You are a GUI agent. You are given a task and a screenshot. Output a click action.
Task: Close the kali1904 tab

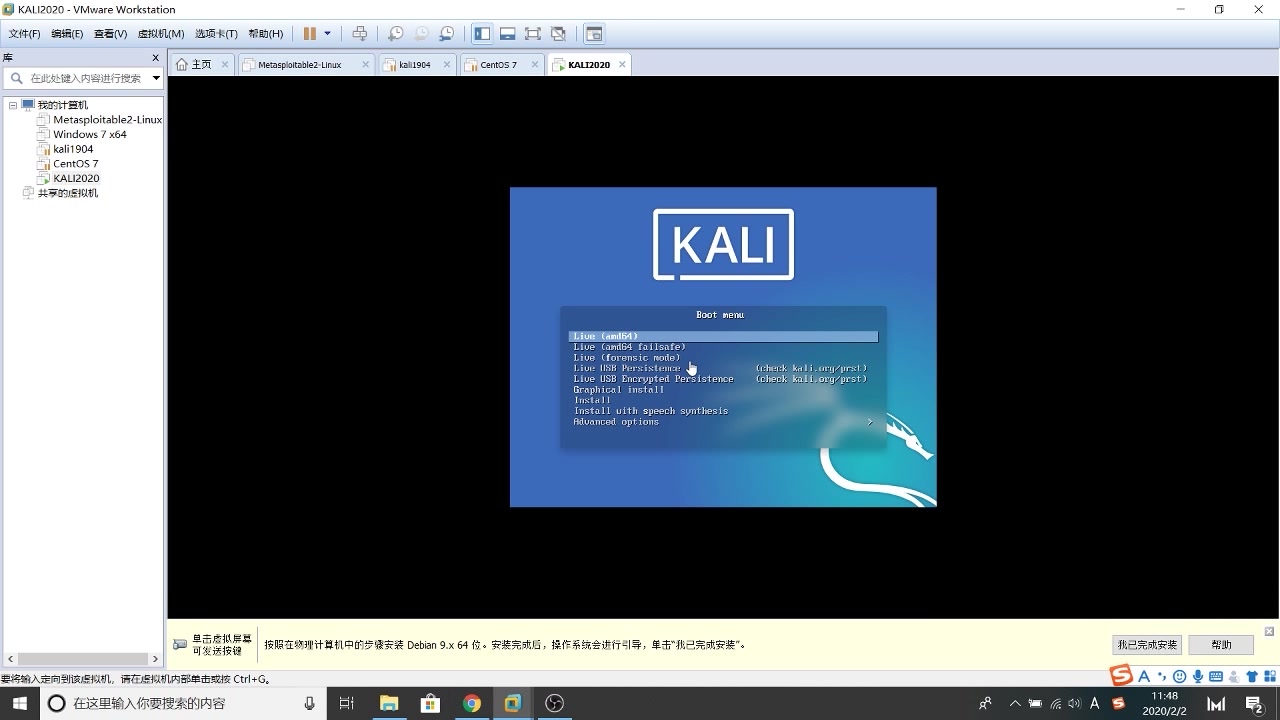(447, 64)
